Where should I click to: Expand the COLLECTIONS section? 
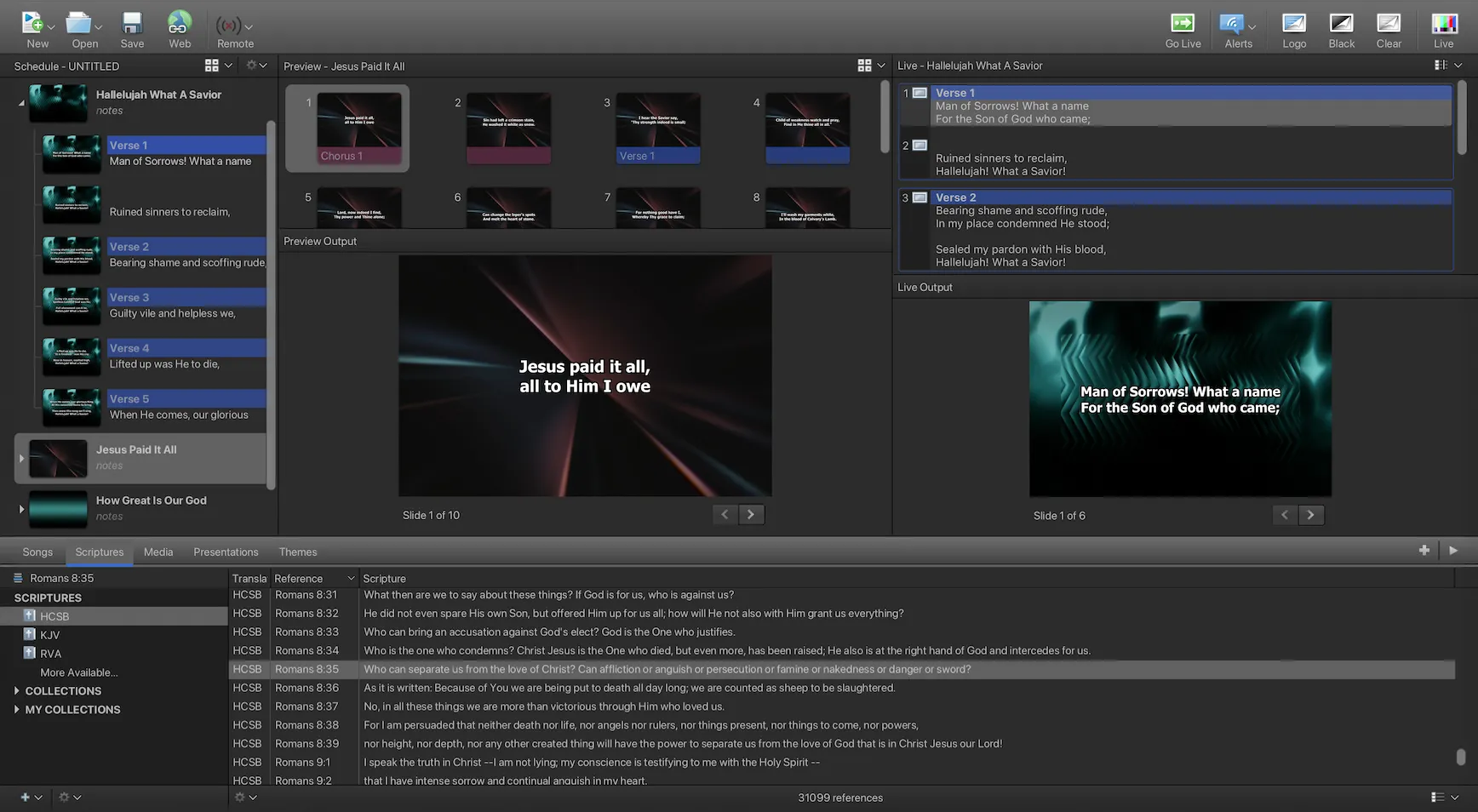pos(16,690)
